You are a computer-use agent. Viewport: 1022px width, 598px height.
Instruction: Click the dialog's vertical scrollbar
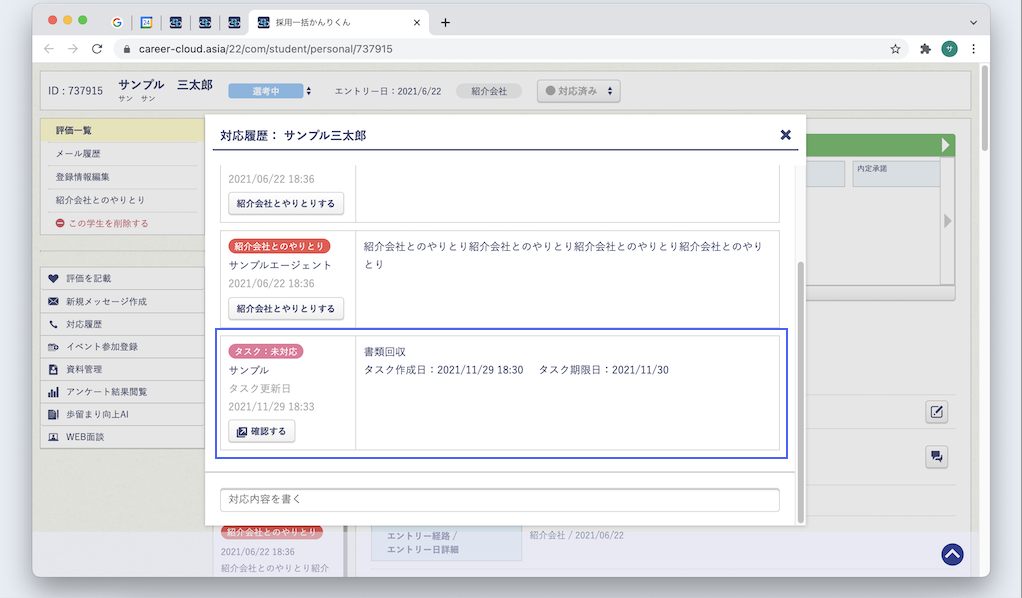pyautogui.click(x=799, y=390)
